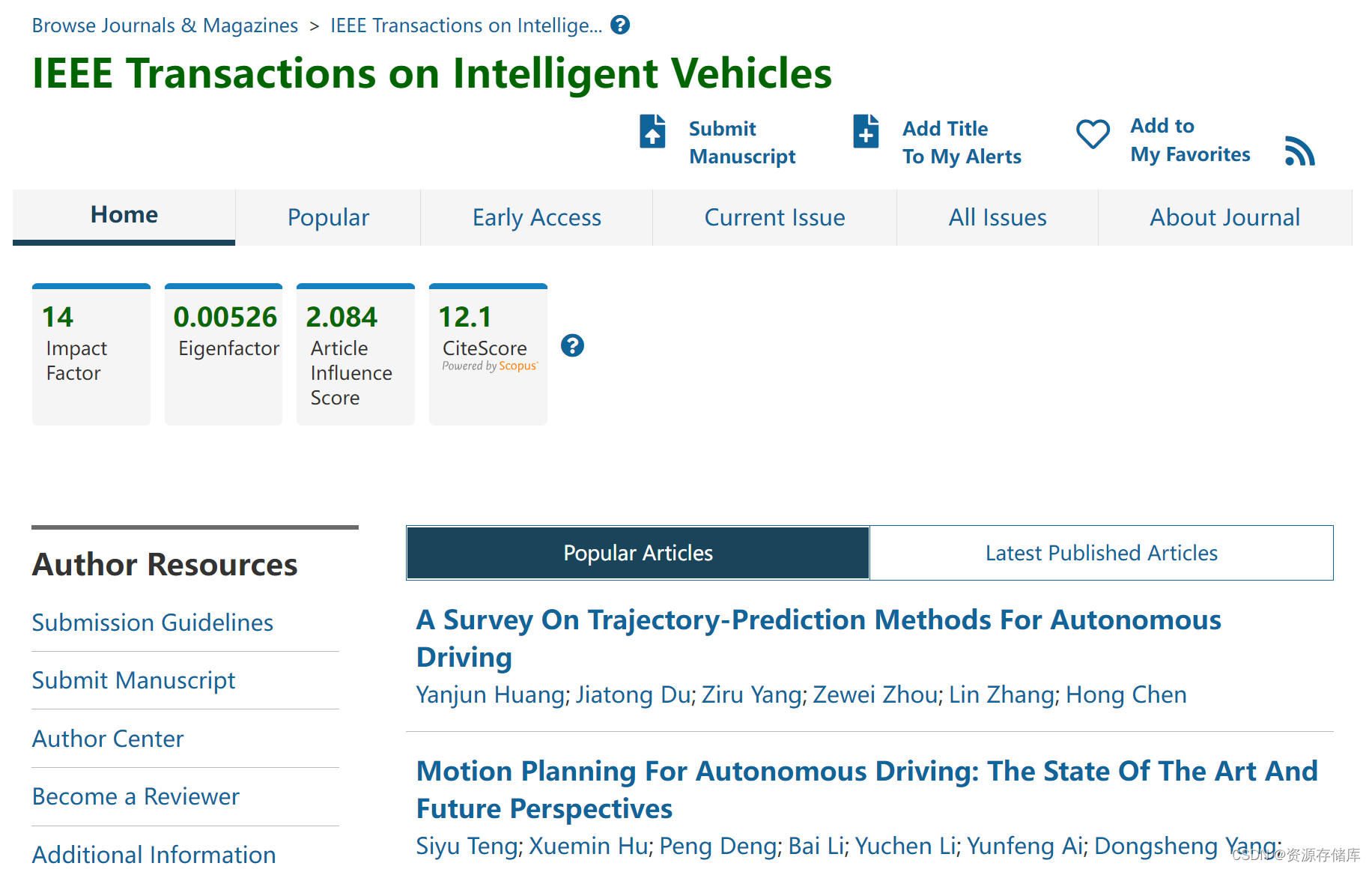Click the CiteScore metric card
This screenshot has width=1372, height=869.
tap(488, 354)
